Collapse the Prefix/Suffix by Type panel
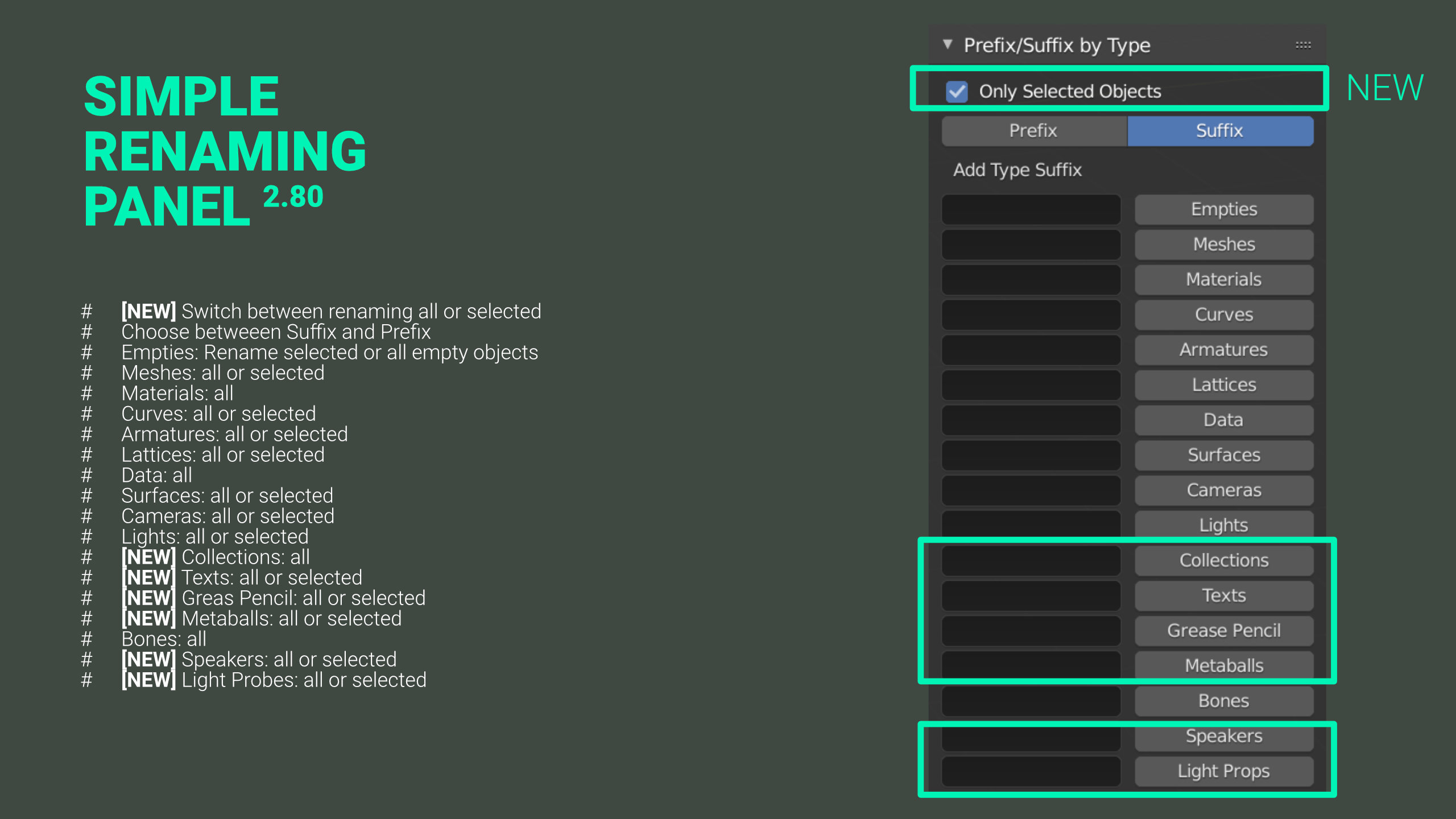1456x819 pixels. [948, 44]
